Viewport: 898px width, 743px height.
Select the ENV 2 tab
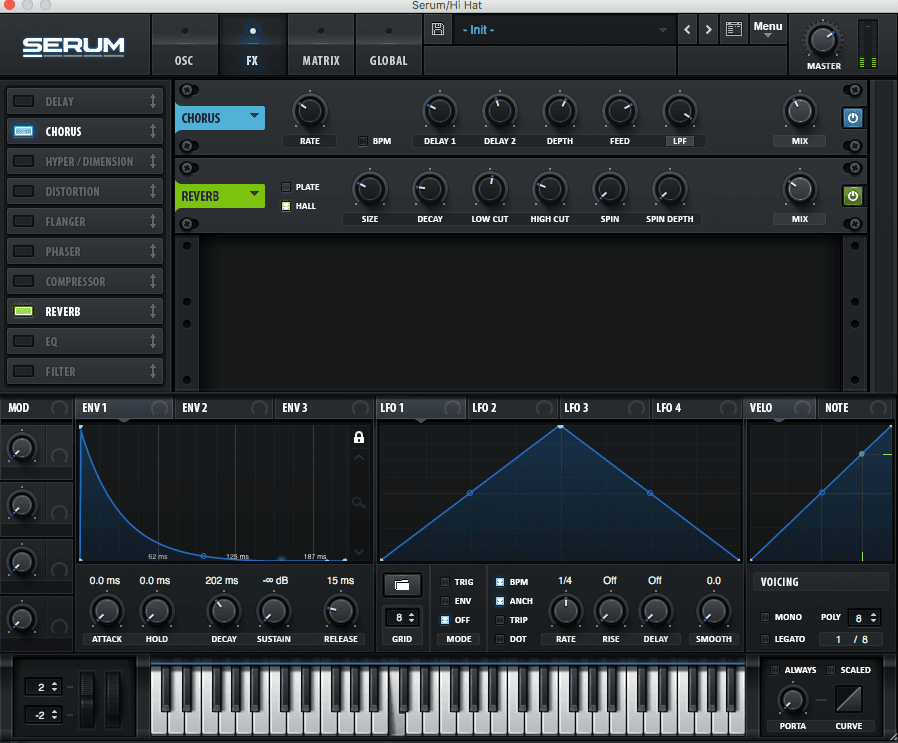[x=223, y=408]
